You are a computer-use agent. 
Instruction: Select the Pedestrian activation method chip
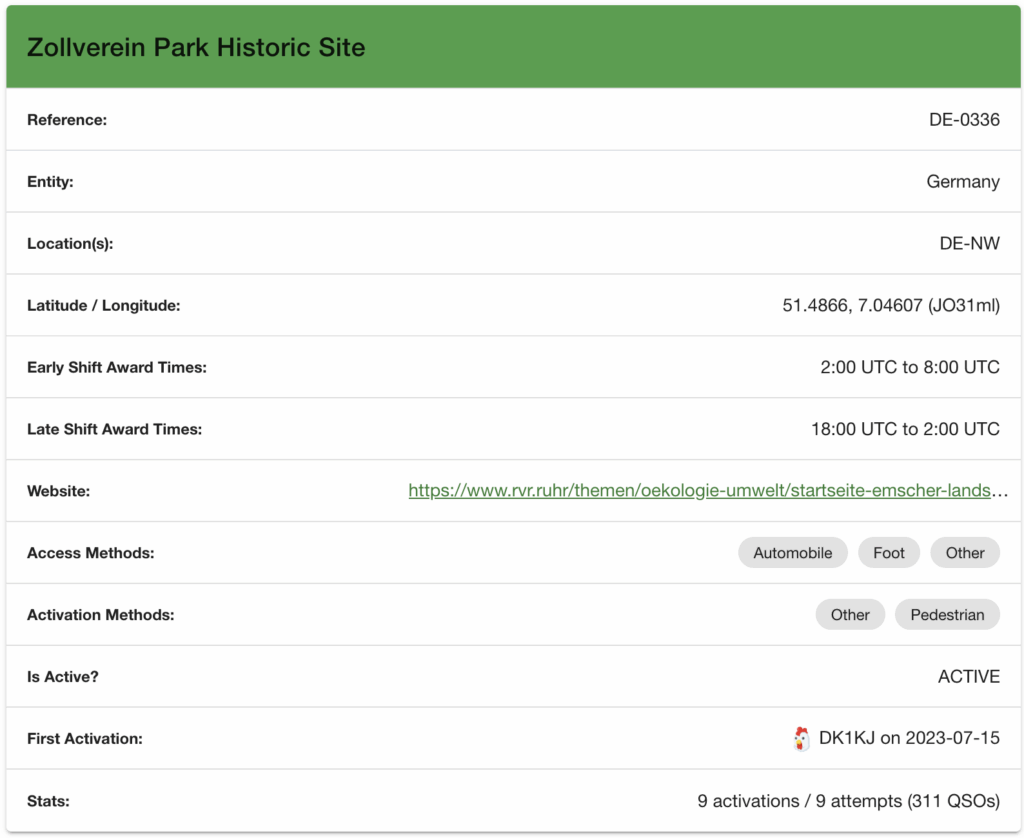947,615
